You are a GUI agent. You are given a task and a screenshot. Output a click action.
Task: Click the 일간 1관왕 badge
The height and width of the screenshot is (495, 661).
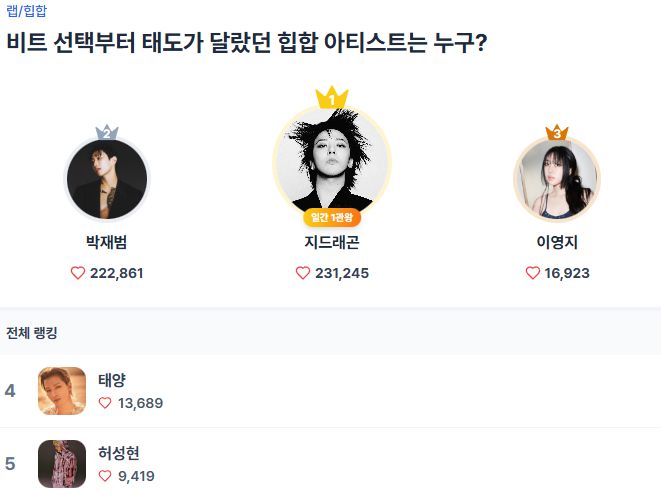(x=332, y=217)
